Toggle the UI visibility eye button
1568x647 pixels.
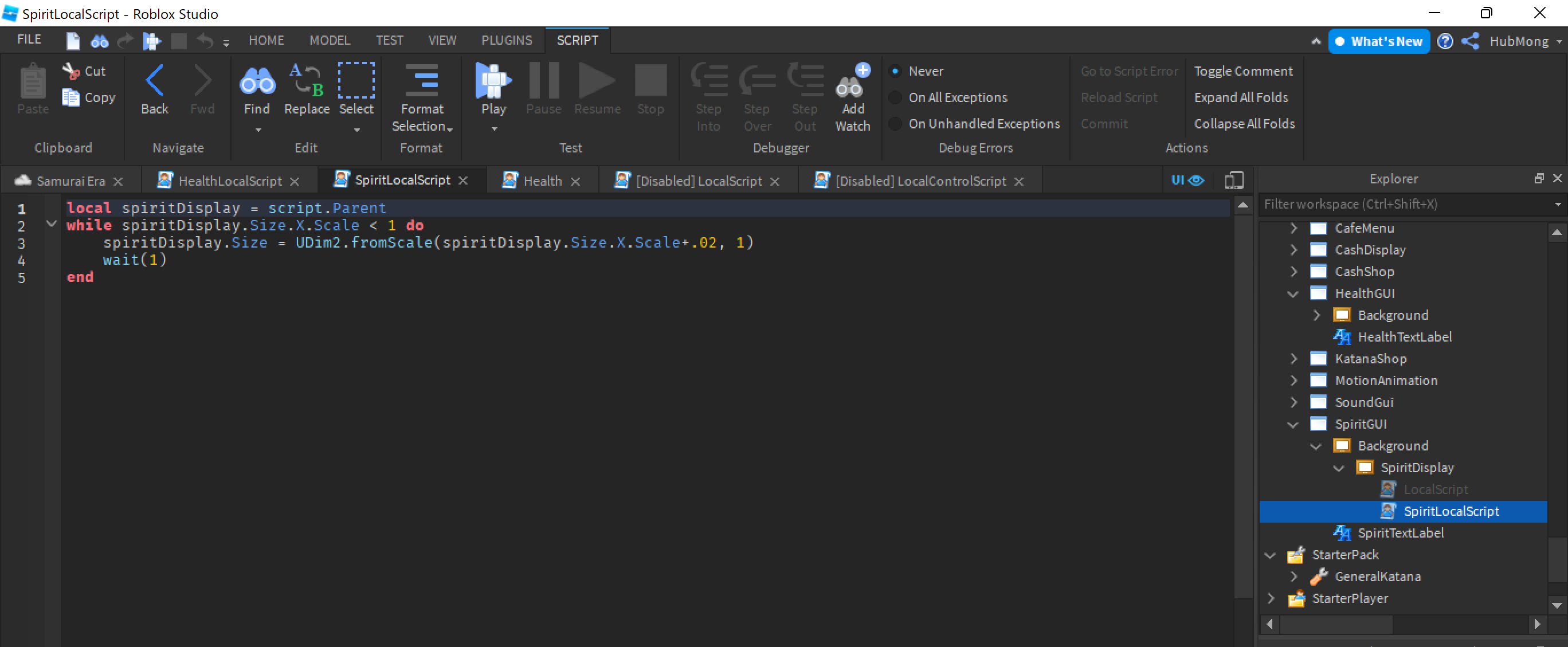tap(1187, 180)
